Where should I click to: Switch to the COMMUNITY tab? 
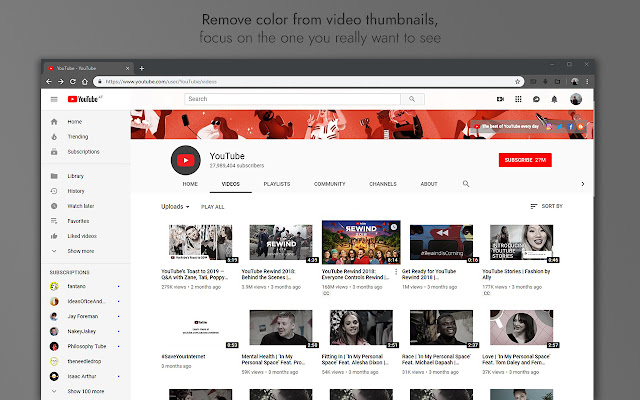click(x=329, y=184)
